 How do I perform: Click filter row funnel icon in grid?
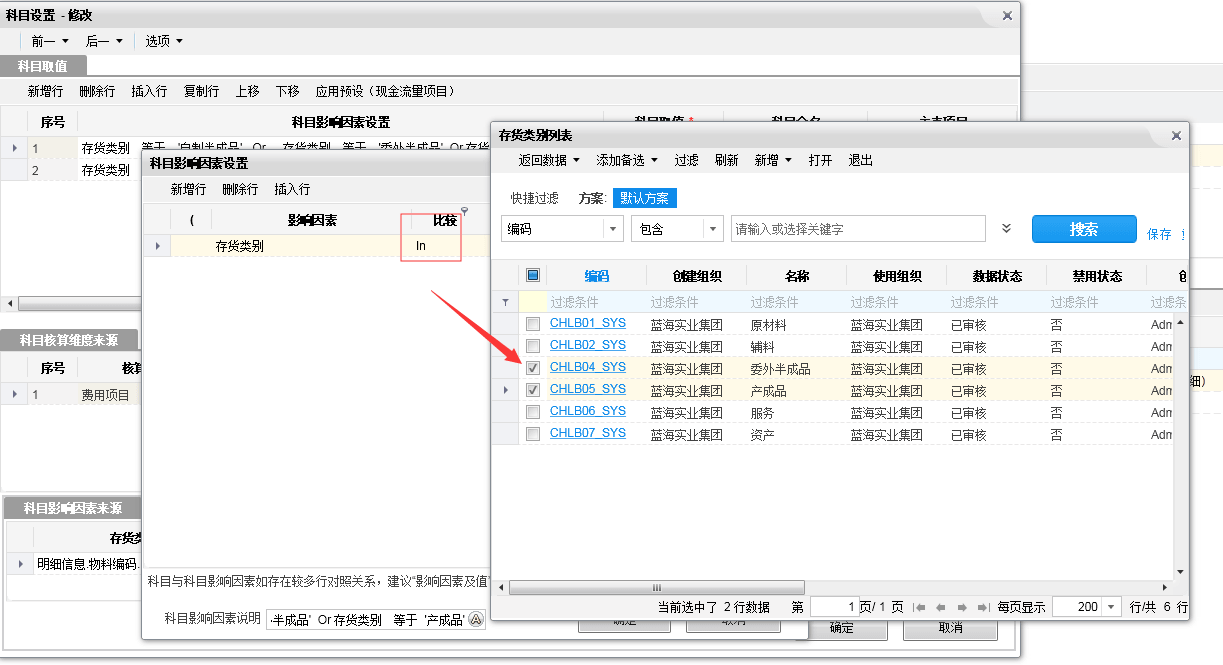pos(505,302)
